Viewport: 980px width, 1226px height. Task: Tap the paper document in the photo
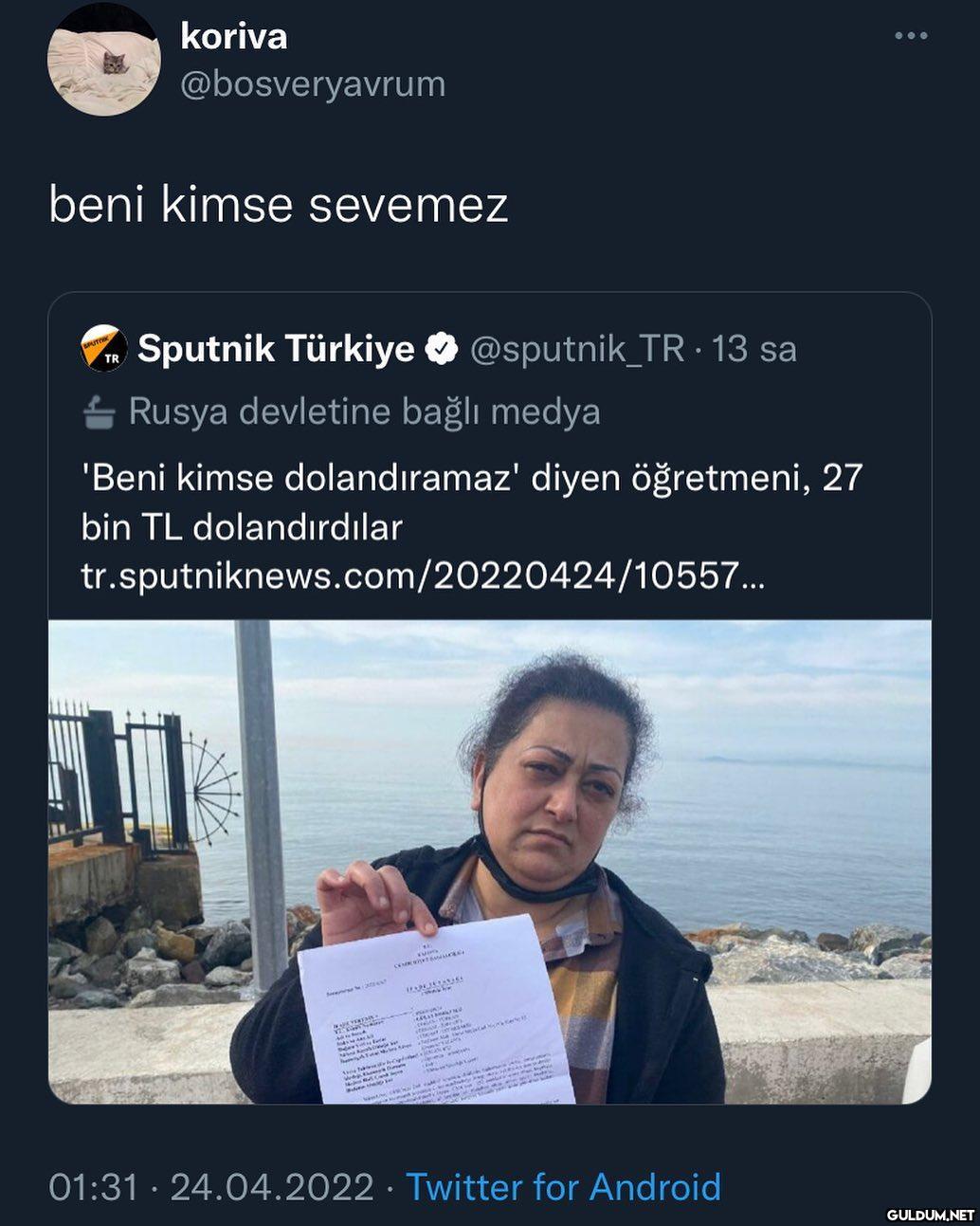tap(436, 1010)
